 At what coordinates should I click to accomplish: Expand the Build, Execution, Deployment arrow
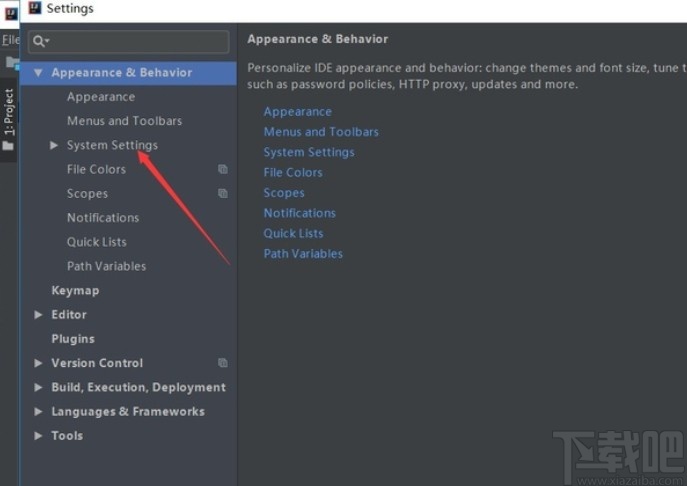tap(38, 388)
